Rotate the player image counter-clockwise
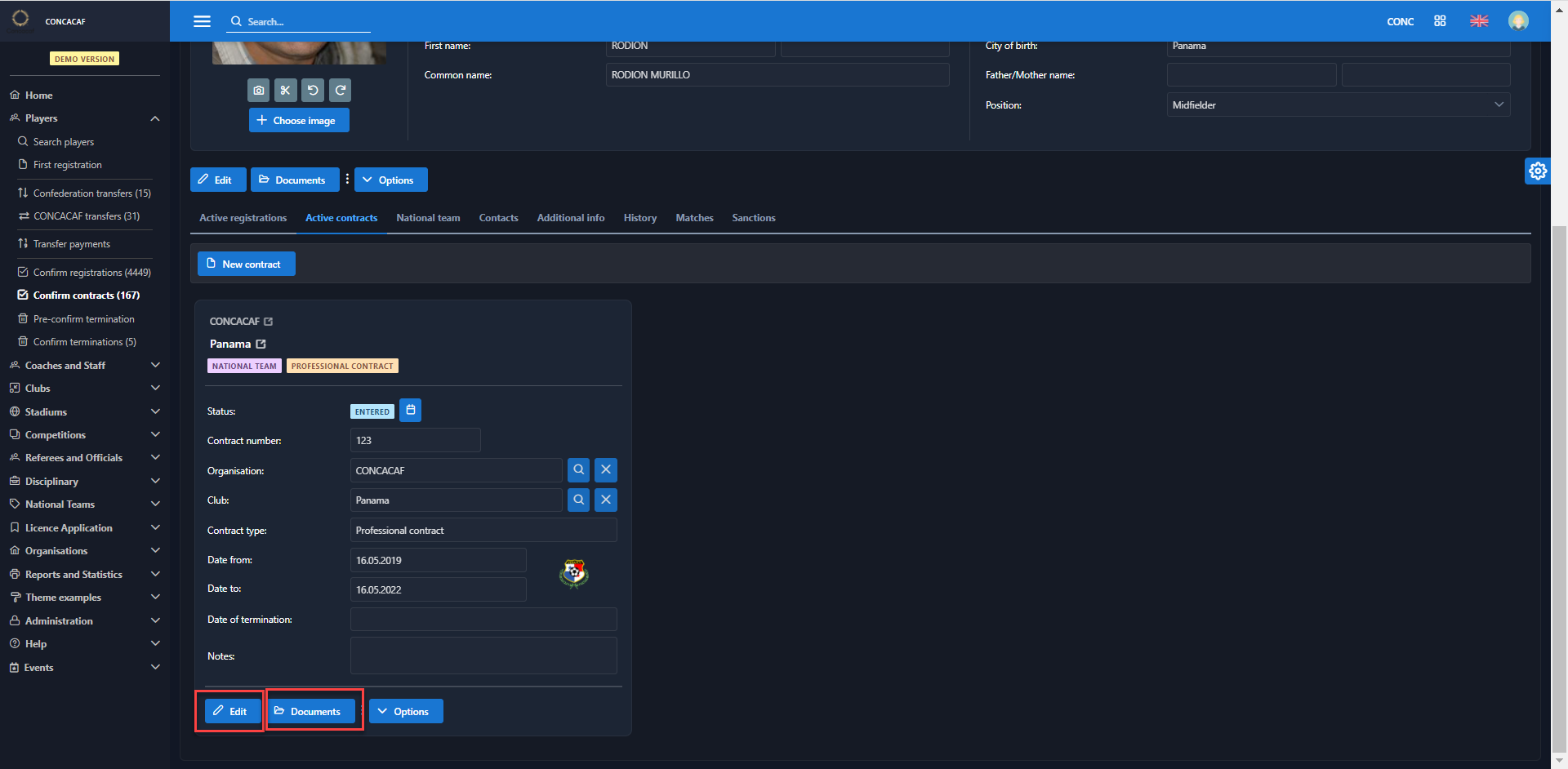This screenshot has width=1568, height=769. click(313, 91)
